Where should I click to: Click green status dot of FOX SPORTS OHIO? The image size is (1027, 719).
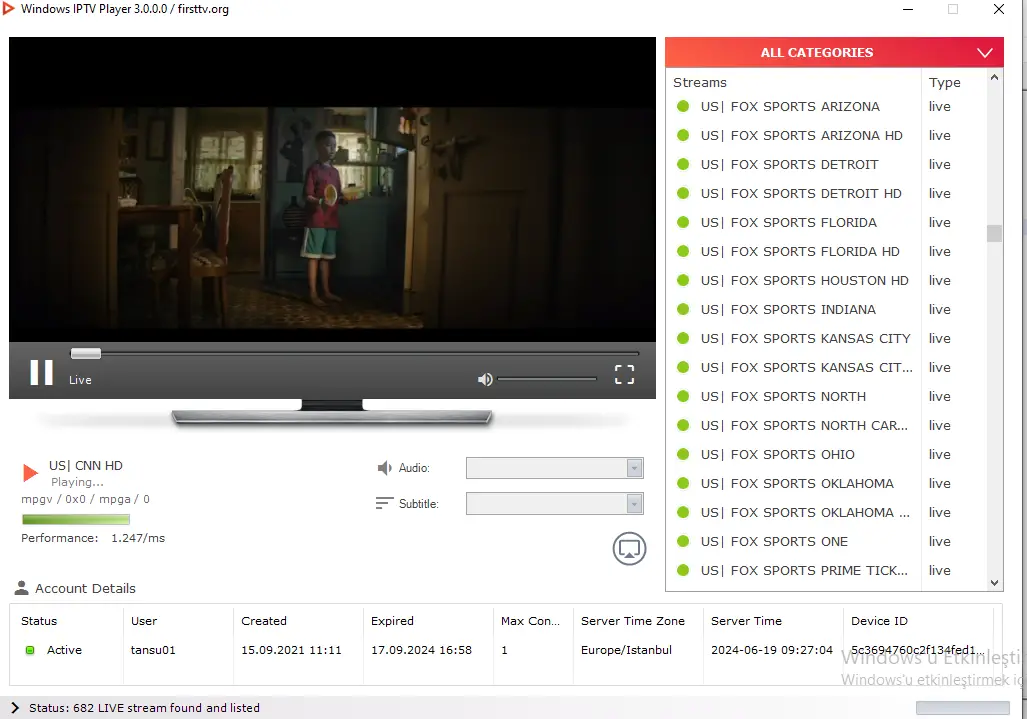pos(682,454)
